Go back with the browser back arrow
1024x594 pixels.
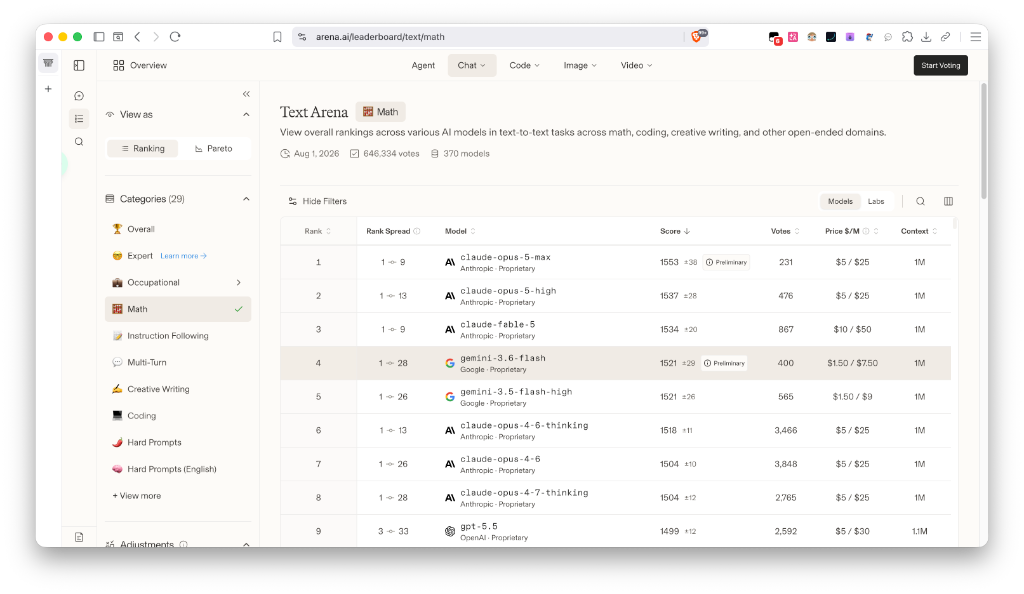tap(137, 37)
